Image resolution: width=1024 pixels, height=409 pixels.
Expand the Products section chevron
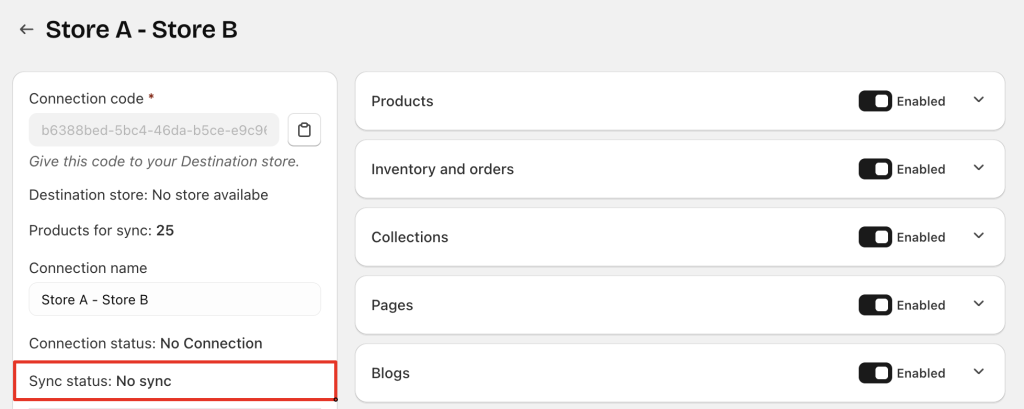coord(979,101)
